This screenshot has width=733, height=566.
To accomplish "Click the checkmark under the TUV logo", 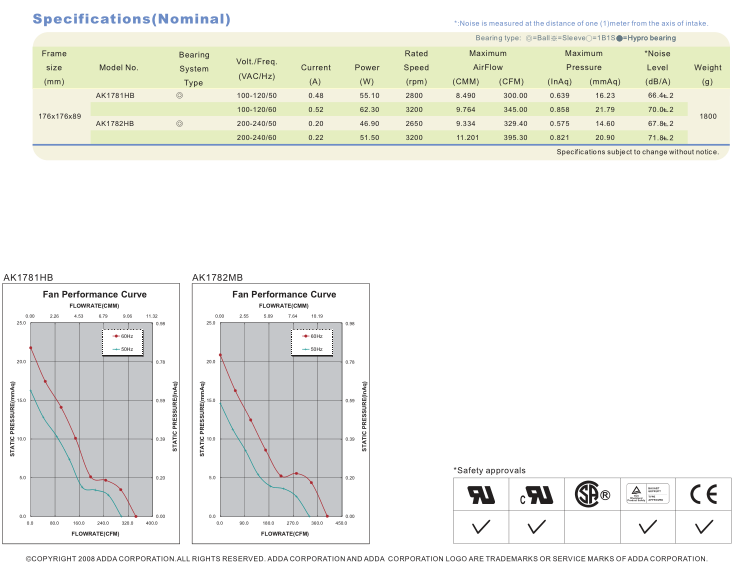I will click(647, 527).
